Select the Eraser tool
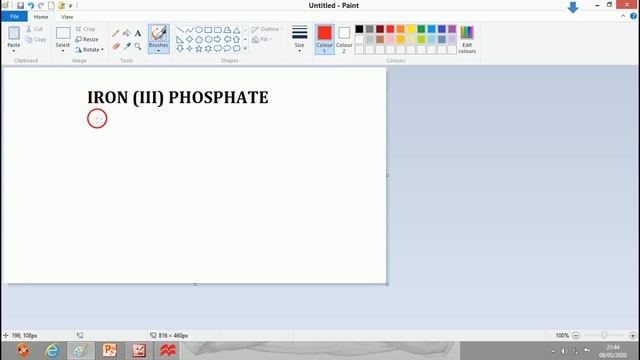This screenshot has width=640, height=360. (116, 46)
